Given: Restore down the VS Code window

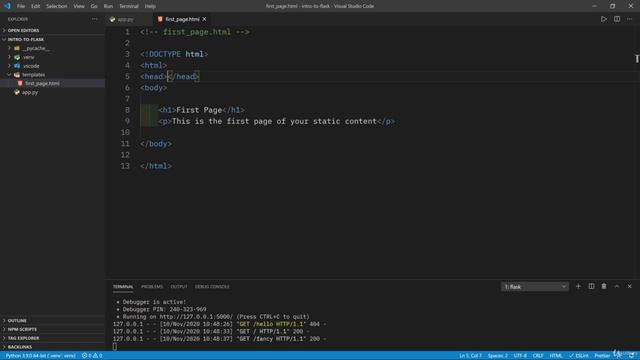Looking at the screenshot, I should pyautogui.click(x=612, y=6).
